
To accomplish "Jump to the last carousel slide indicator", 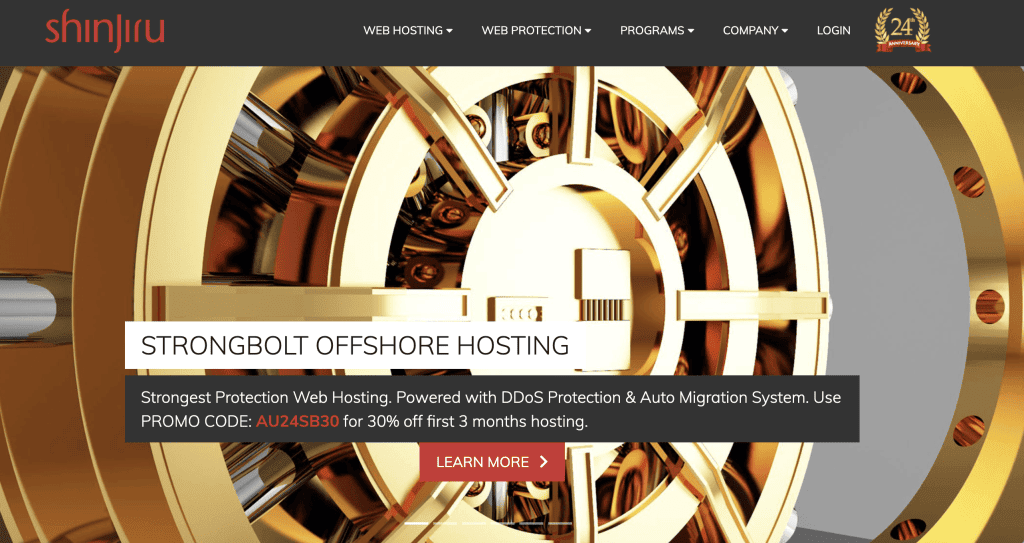I will (x=560, y=523).
